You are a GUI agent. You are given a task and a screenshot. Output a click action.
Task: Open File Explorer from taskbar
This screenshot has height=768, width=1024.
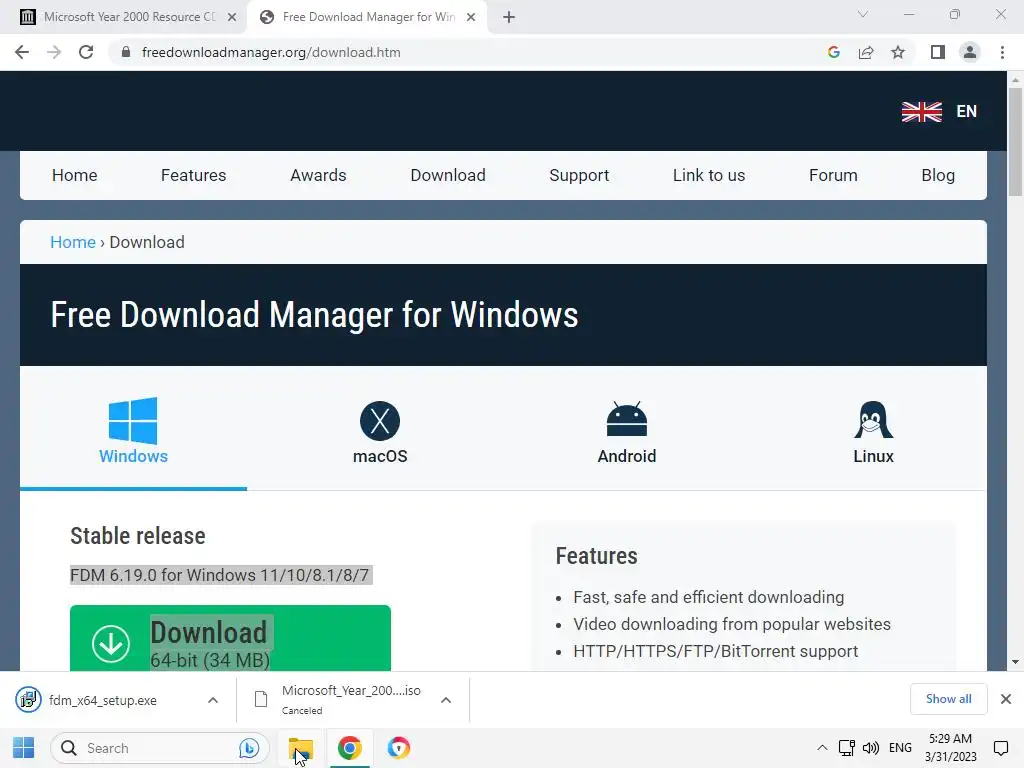300,748
